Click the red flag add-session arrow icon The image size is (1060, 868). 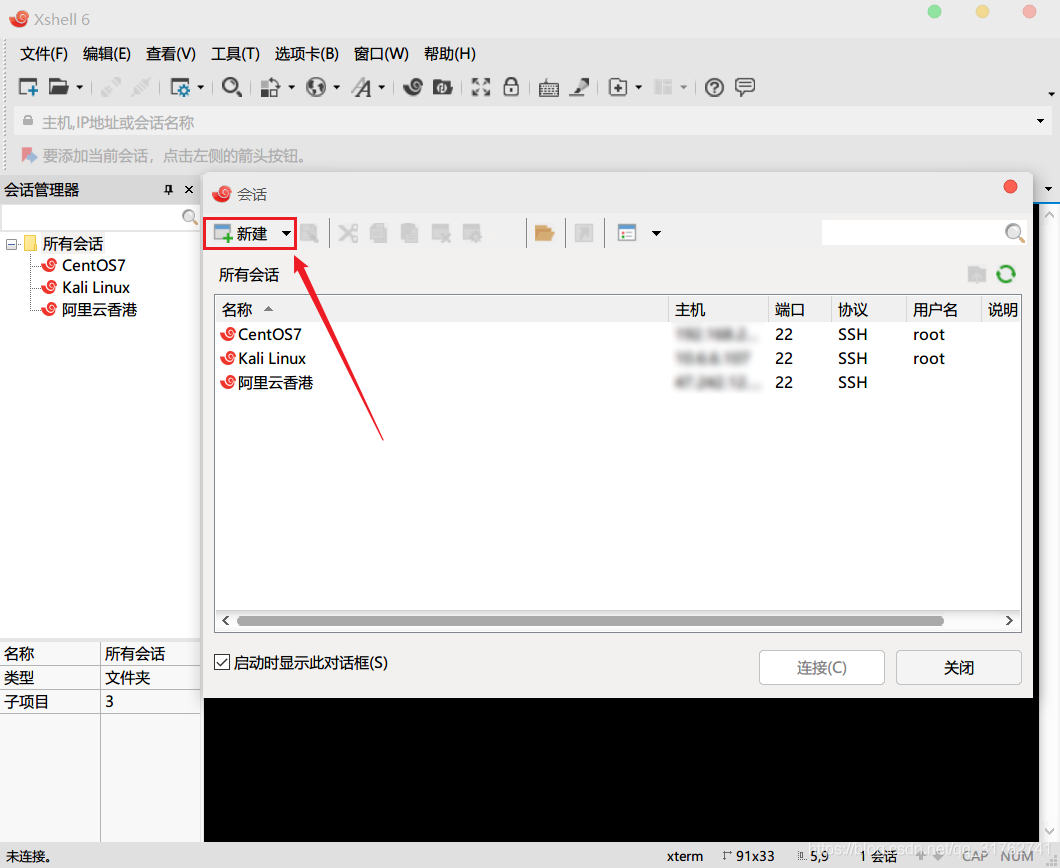pyautogui.click(x=29, y=155)
